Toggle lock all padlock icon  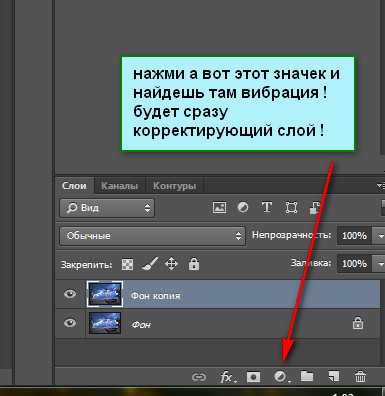click(x=194, y=264)
